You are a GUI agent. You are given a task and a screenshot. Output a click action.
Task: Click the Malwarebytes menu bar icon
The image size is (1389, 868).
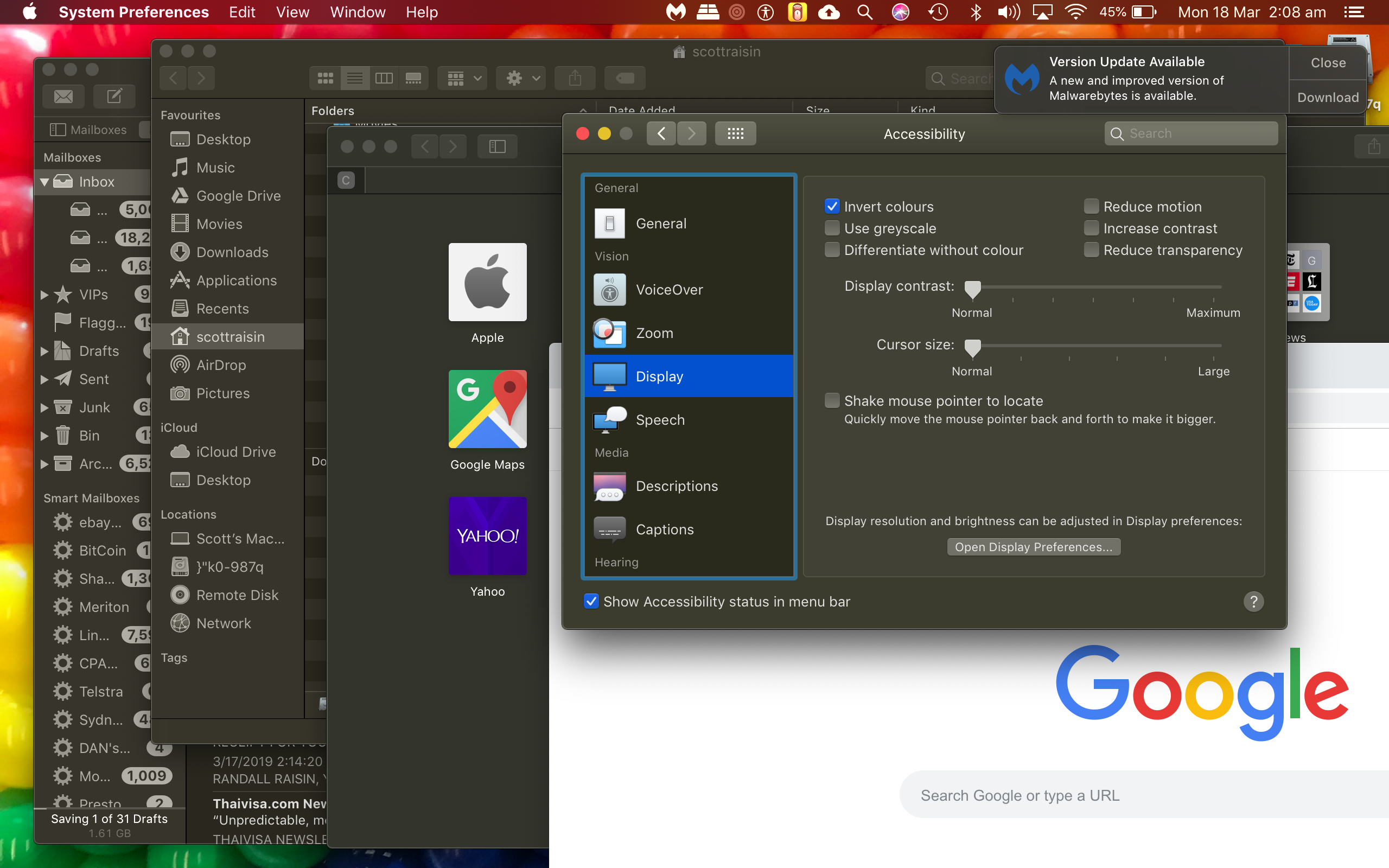pyautogui.click(x=676, y=12)
